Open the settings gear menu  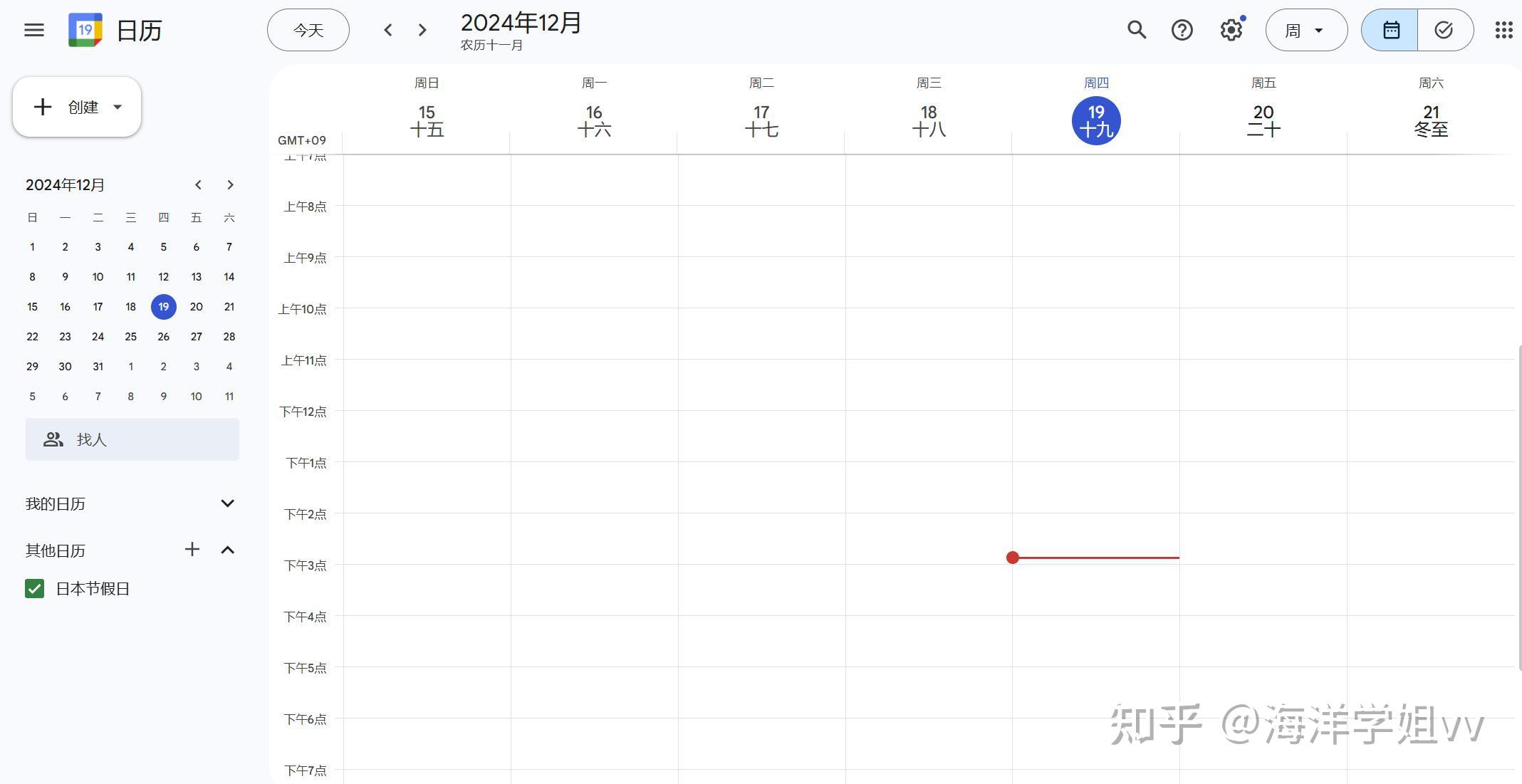click(1231, 30)
